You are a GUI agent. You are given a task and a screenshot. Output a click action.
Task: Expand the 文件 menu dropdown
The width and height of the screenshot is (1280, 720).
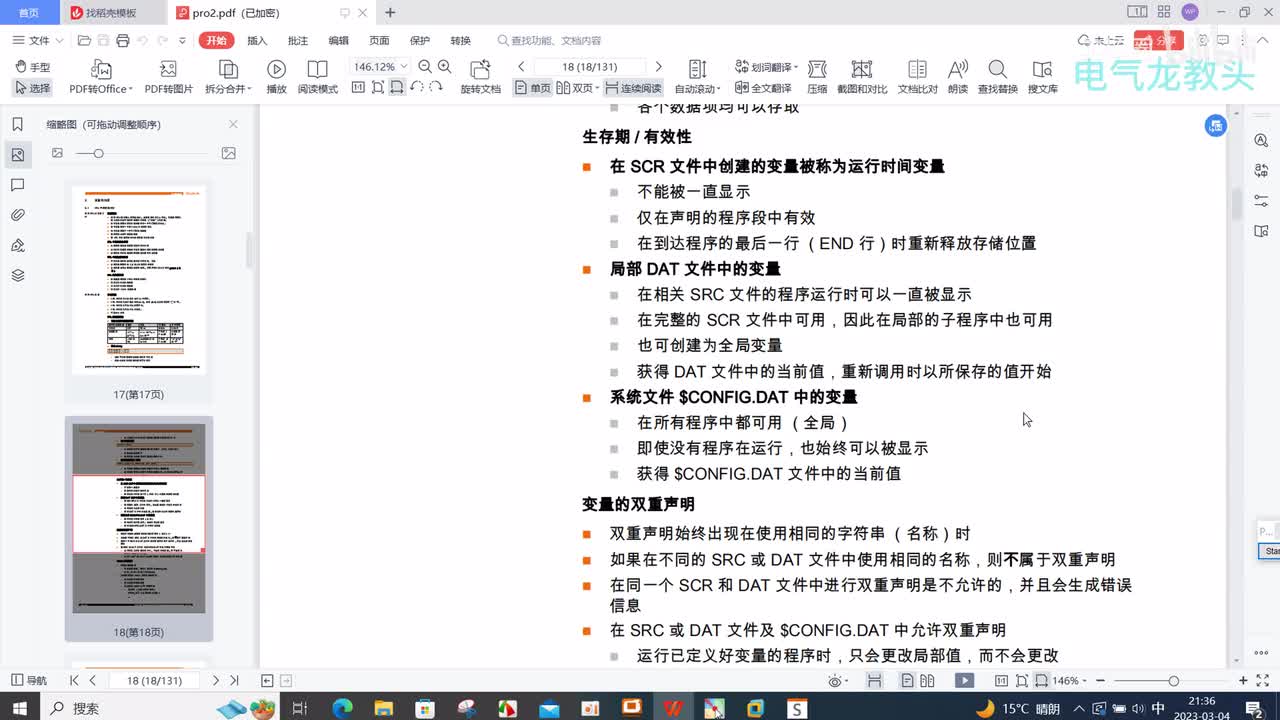(38, 41)
